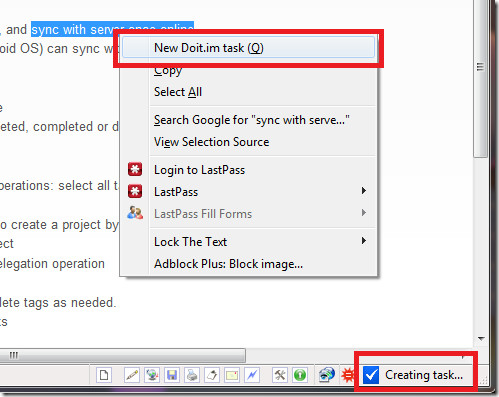This screenshot has width=499, height=397.
Task: Click the blue lightning bolt icon
Action: (x=252, y=375)
